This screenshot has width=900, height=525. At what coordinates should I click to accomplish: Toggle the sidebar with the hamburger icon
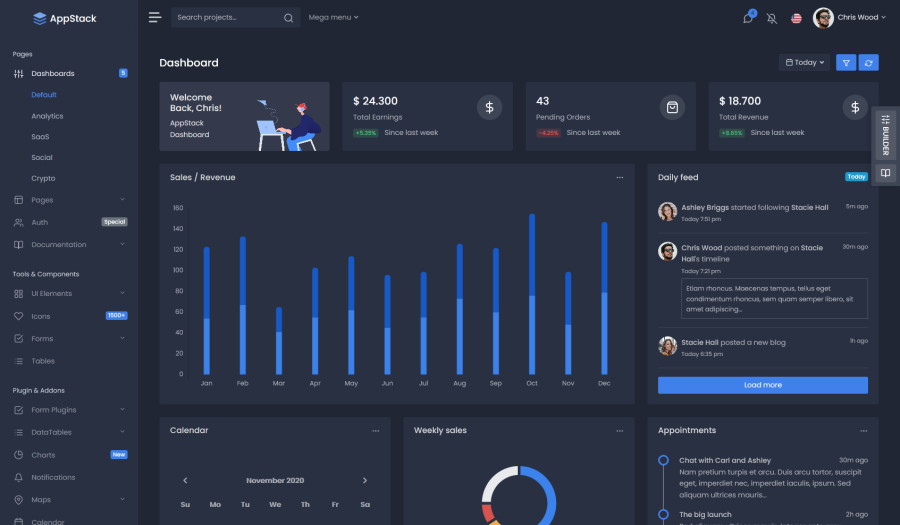[154, 17]
